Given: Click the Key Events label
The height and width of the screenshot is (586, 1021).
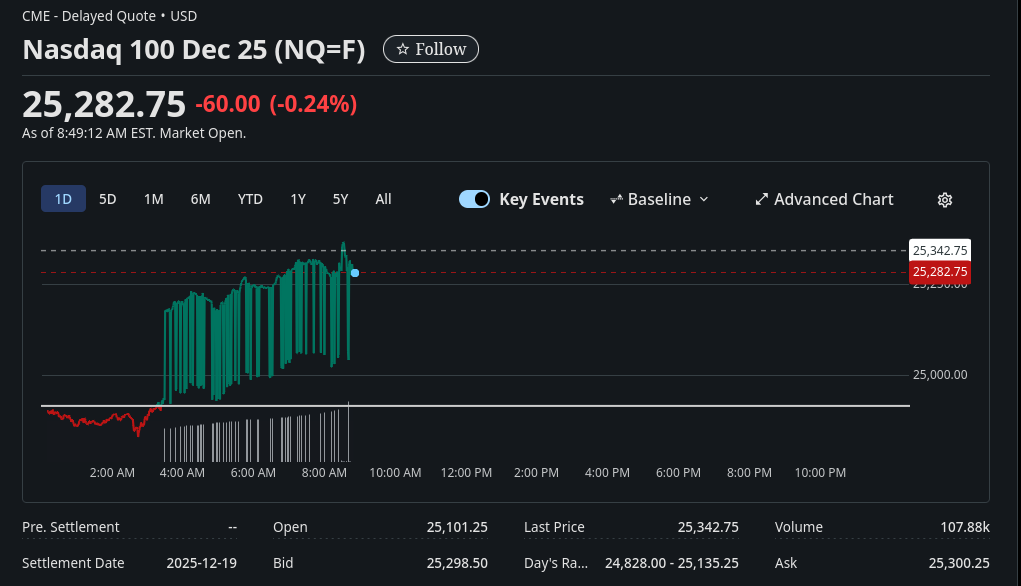Looking at the screenshot, I should point(541,200).
